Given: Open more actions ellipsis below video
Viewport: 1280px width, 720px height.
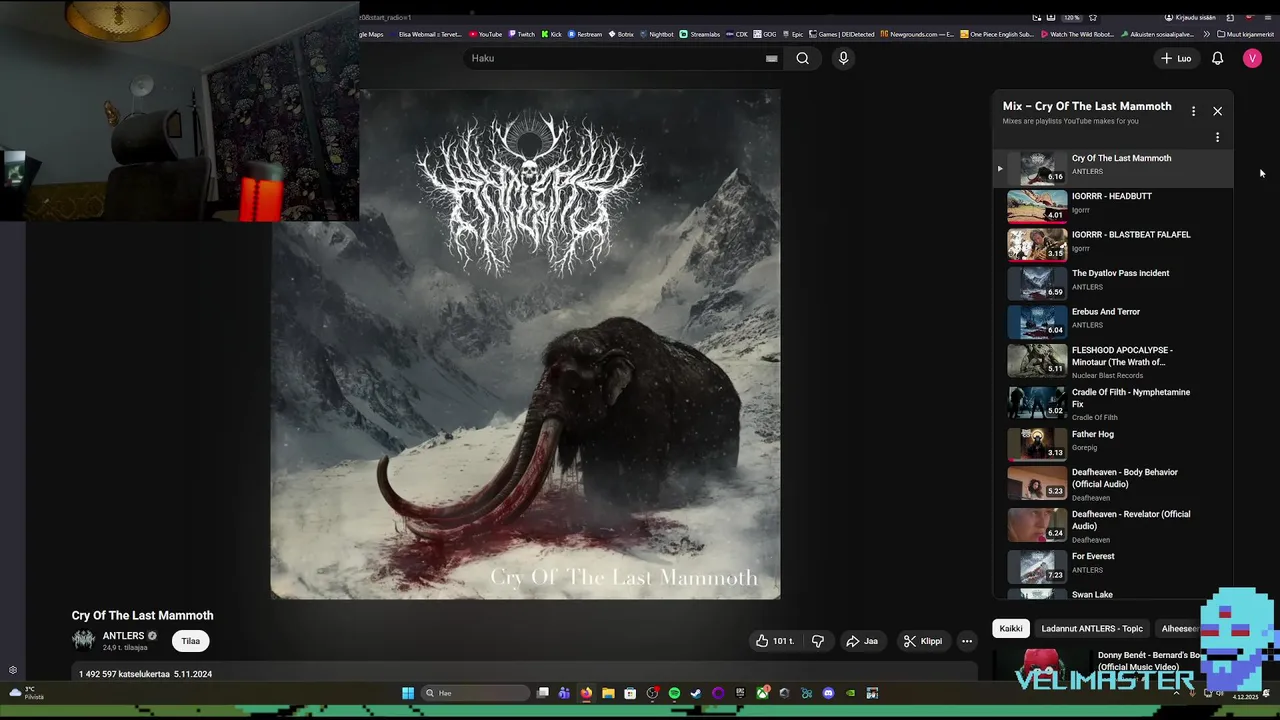Looking at the screenshot, I should point(966,641).
